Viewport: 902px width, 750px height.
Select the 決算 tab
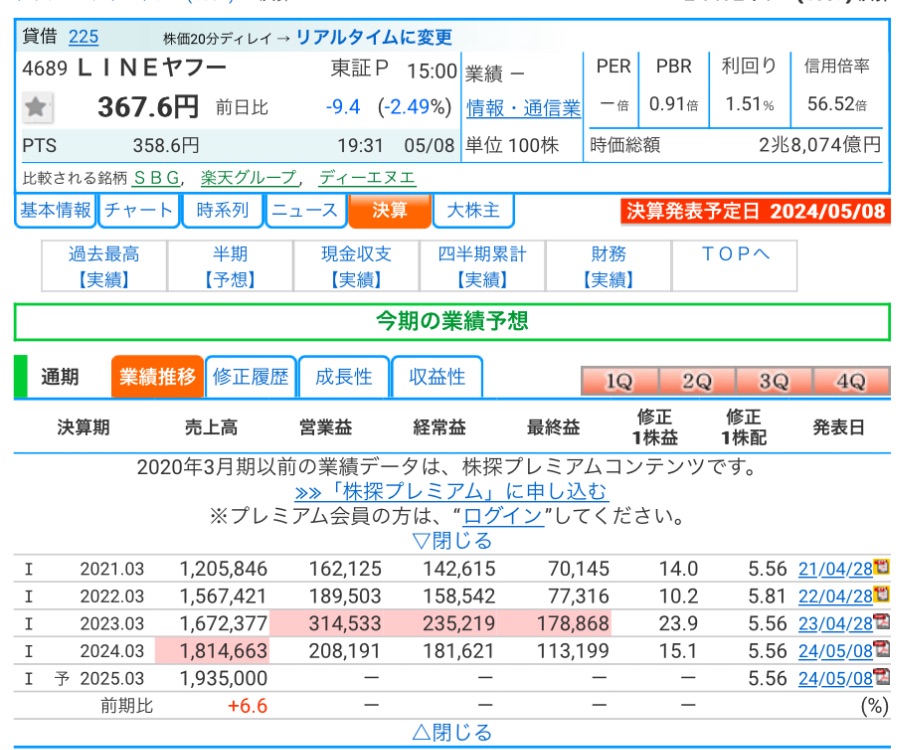(389, 211)
